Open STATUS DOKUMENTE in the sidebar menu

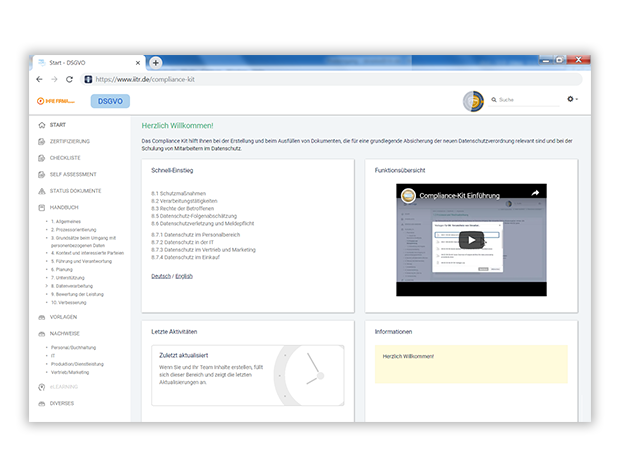(x=76, y=191)
